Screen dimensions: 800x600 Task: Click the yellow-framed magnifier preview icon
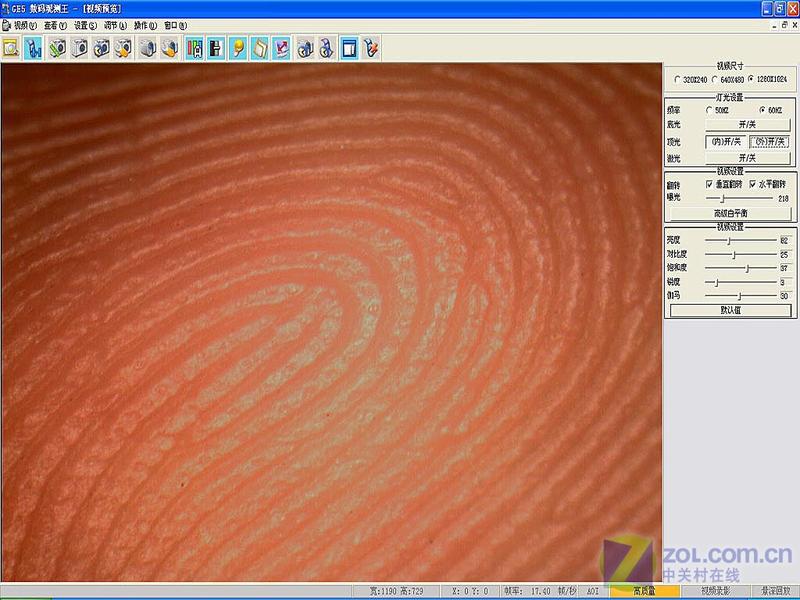(x=11, y=48)
